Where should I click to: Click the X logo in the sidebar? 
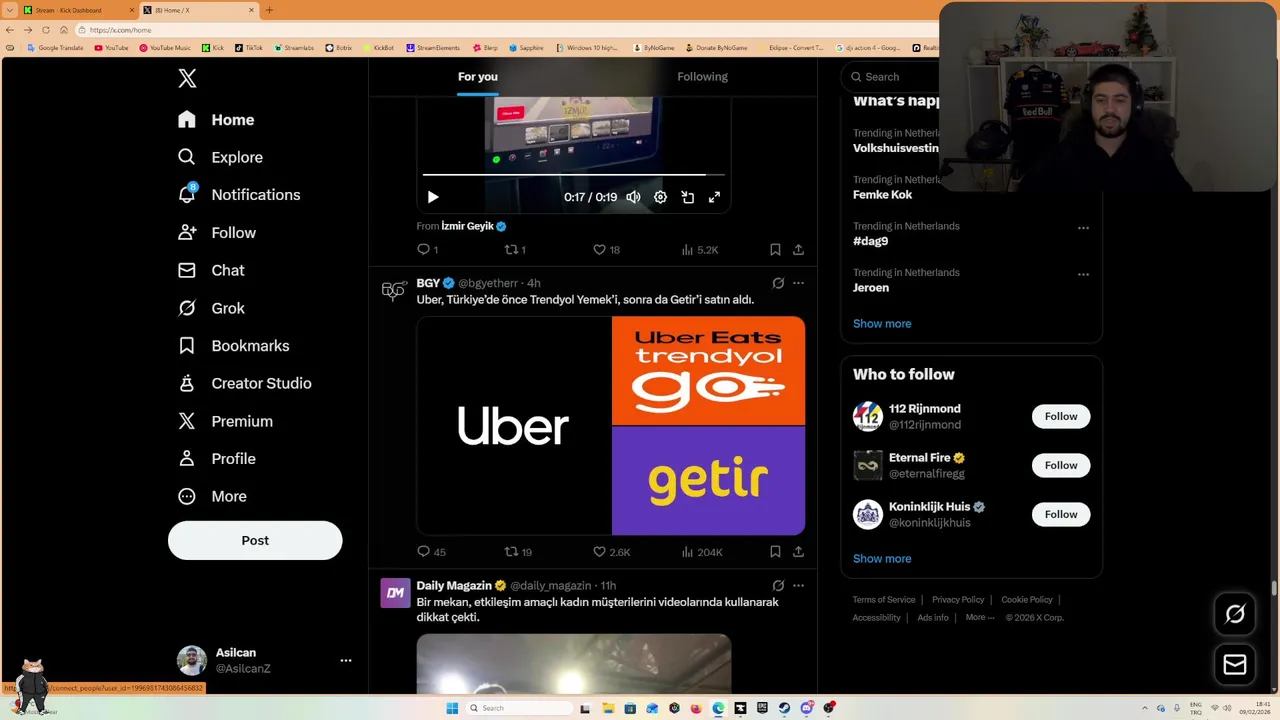click(x=187, y=79)
